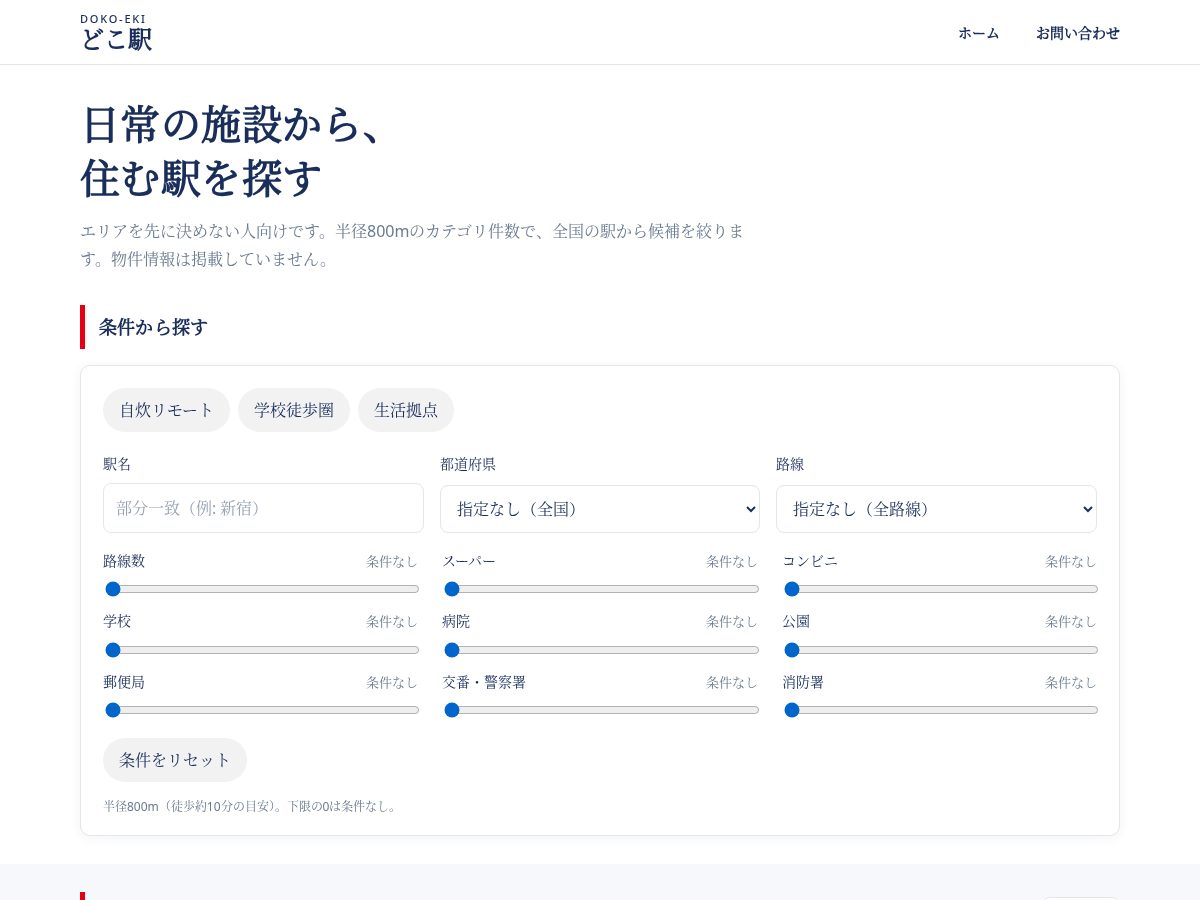Click the 公園 slider

click(941, 650)
